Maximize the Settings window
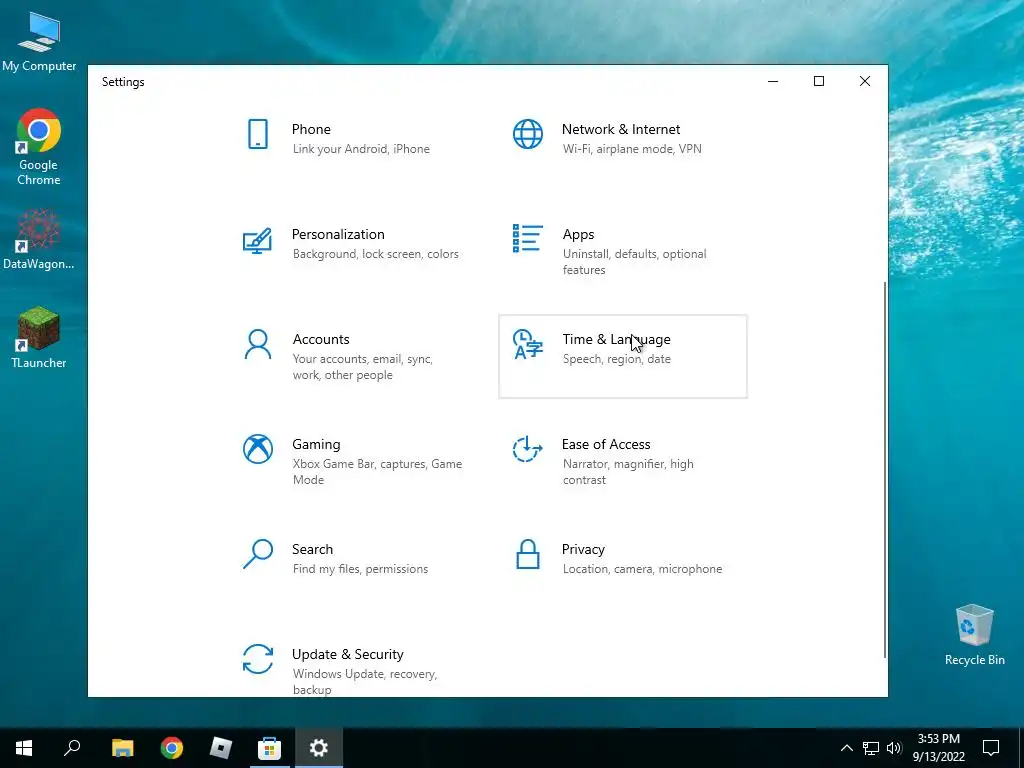Viewport: 1024px width, 768px height. [x=819, y=81]
